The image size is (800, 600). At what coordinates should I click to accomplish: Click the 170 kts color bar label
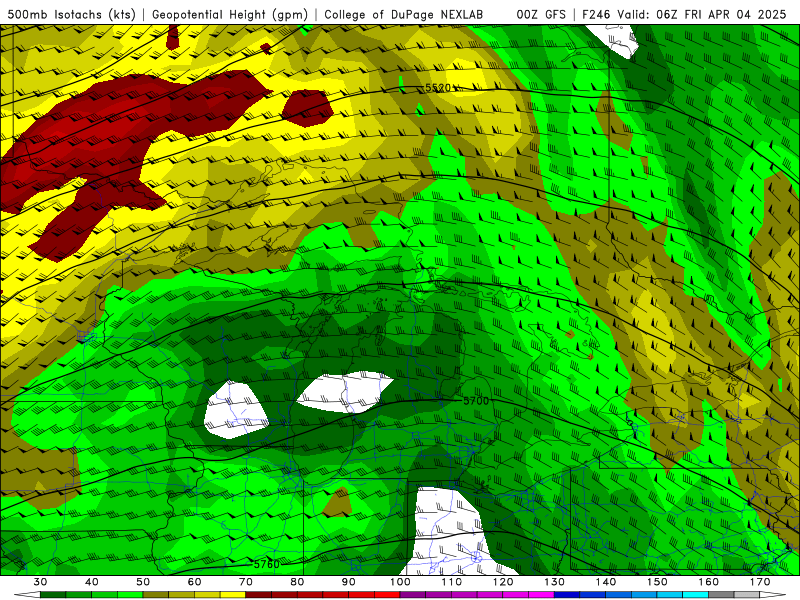[x=760, y=582]
